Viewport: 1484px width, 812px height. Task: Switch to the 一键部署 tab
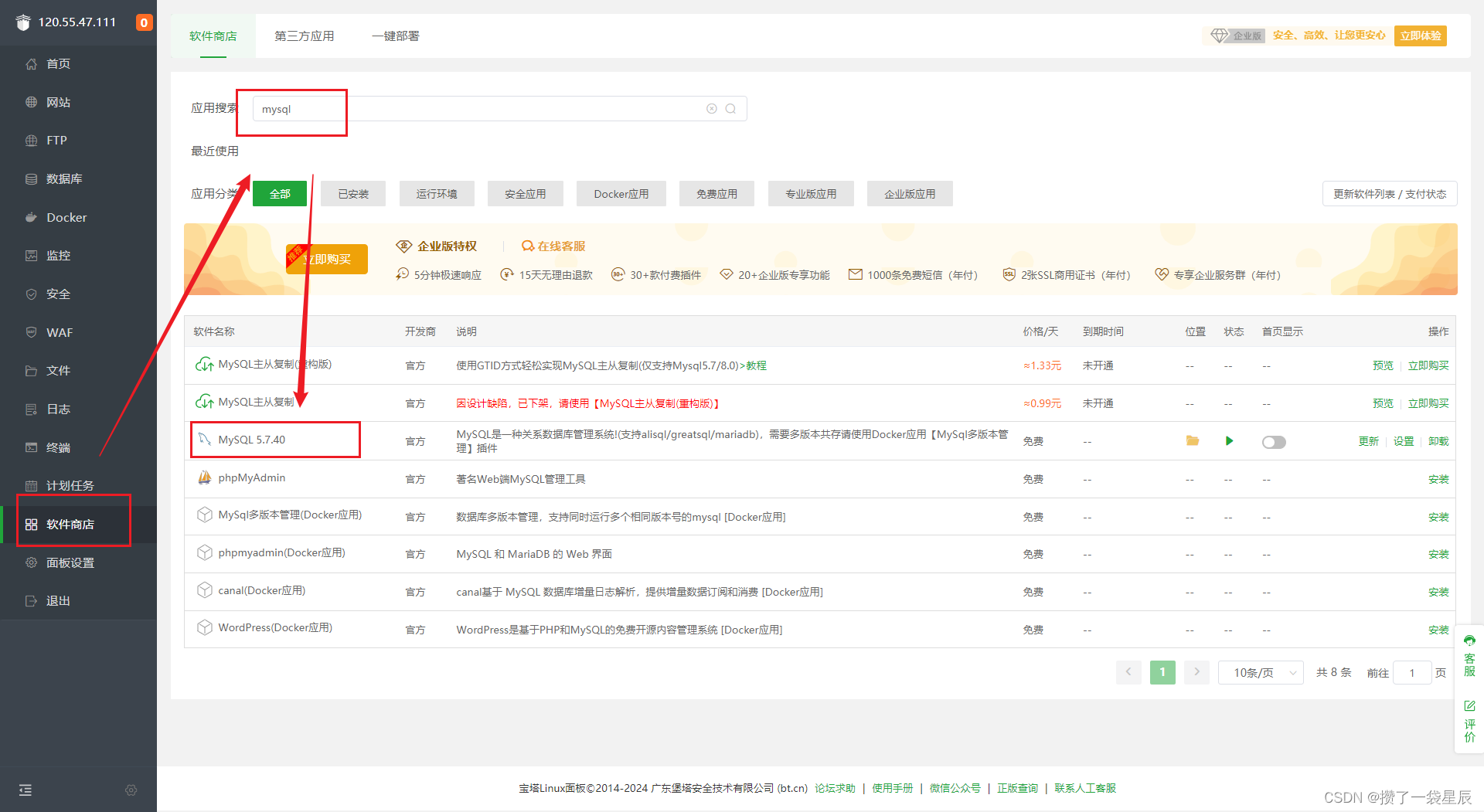pos(395,36)
